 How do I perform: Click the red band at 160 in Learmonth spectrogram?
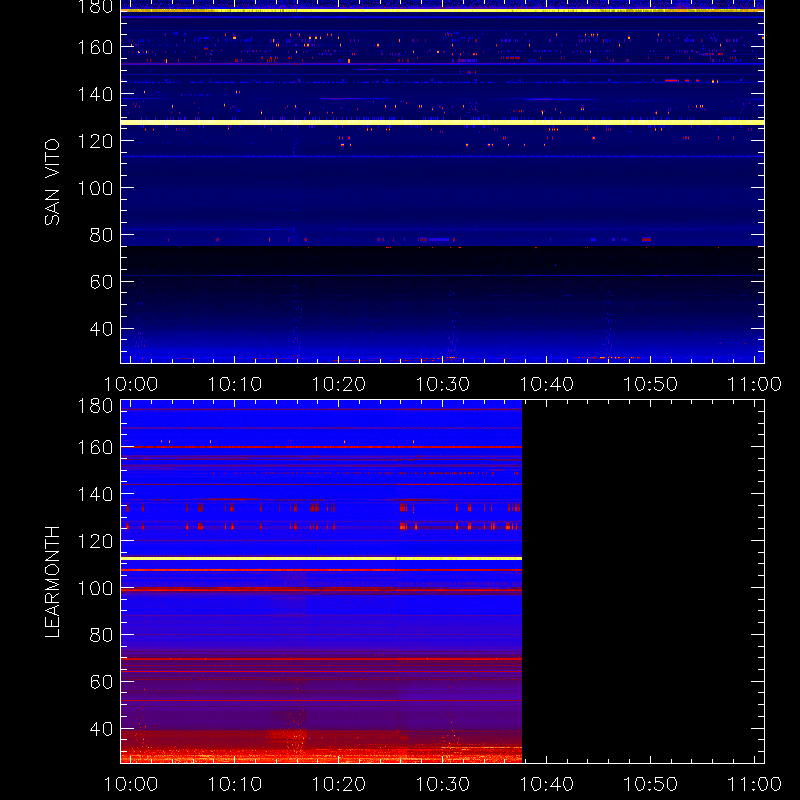(321, 447)
